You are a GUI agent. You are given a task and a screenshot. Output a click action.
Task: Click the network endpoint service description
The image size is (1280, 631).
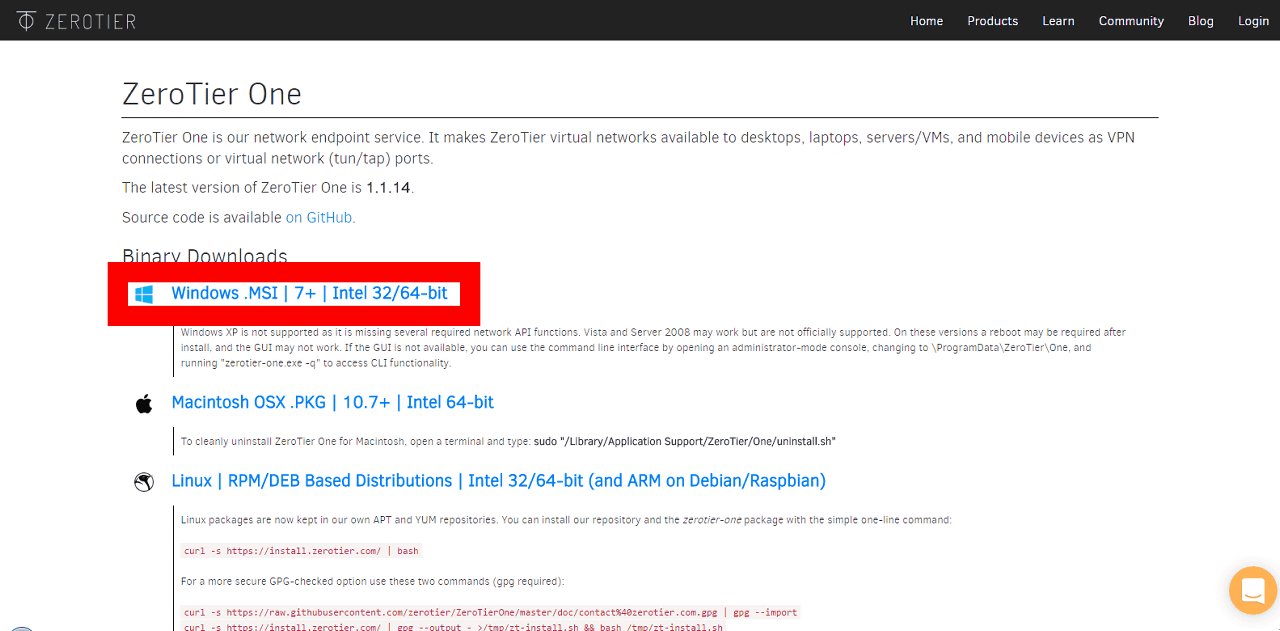(628, 147)
